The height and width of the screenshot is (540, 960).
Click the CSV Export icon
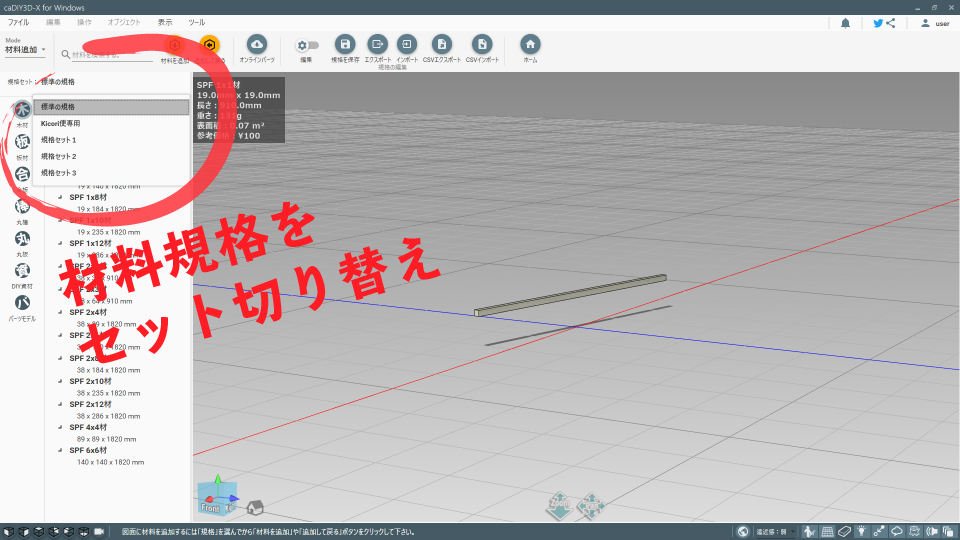[441, 44]
